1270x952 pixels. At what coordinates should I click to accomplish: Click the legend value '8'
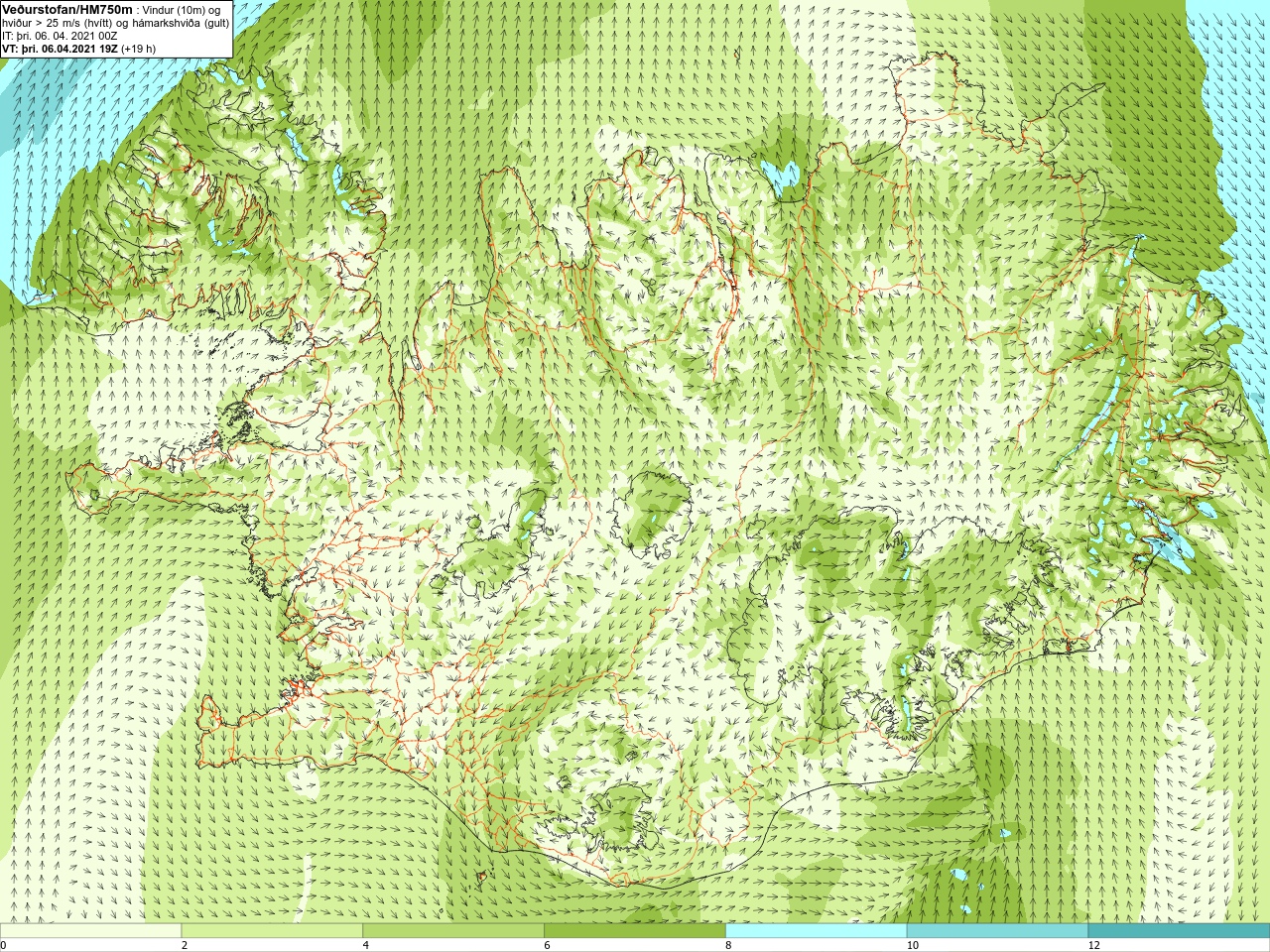[728, 945]
